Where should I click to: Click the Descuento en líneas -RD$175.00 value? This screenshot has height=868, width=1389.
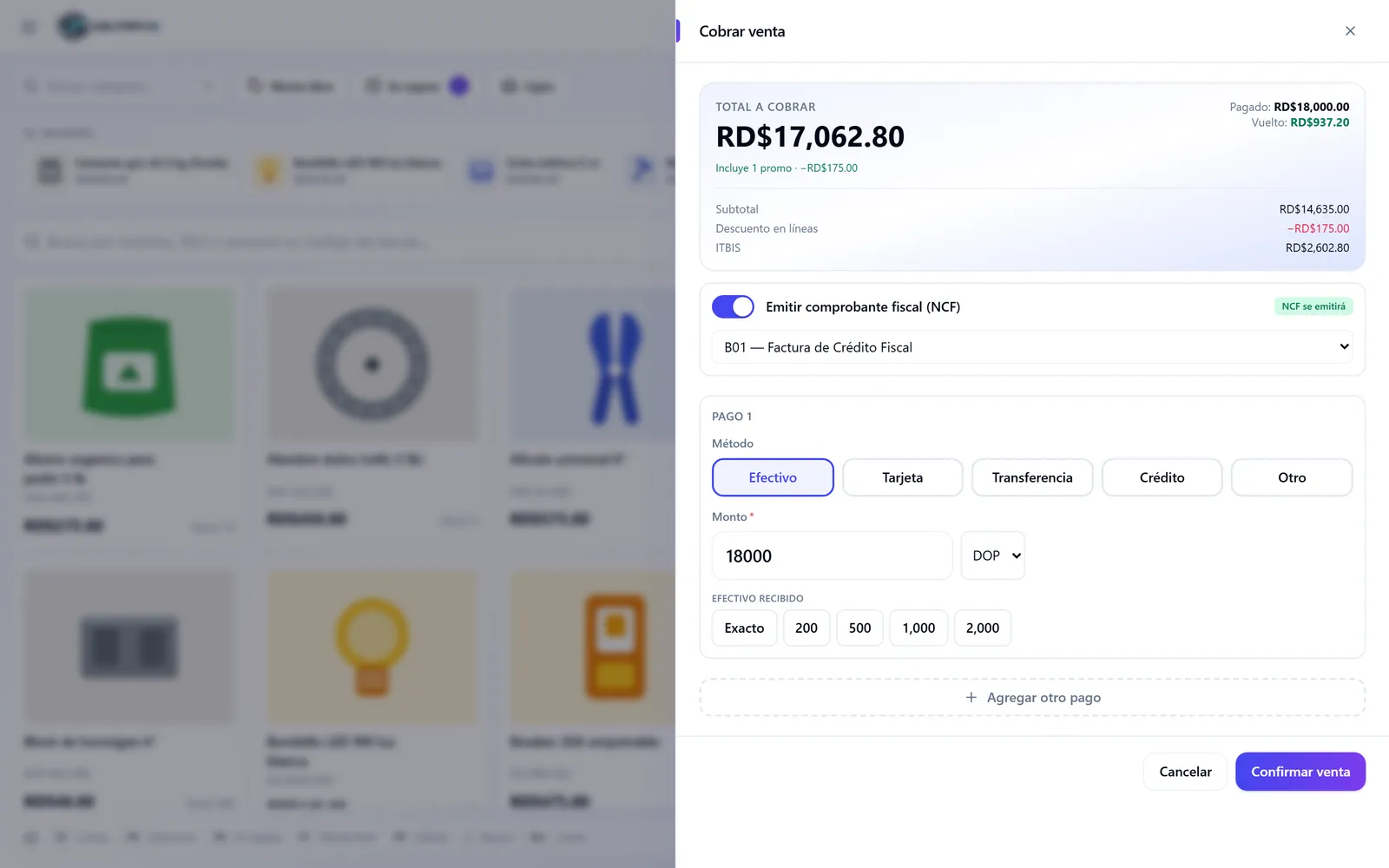click(1318, 228)
